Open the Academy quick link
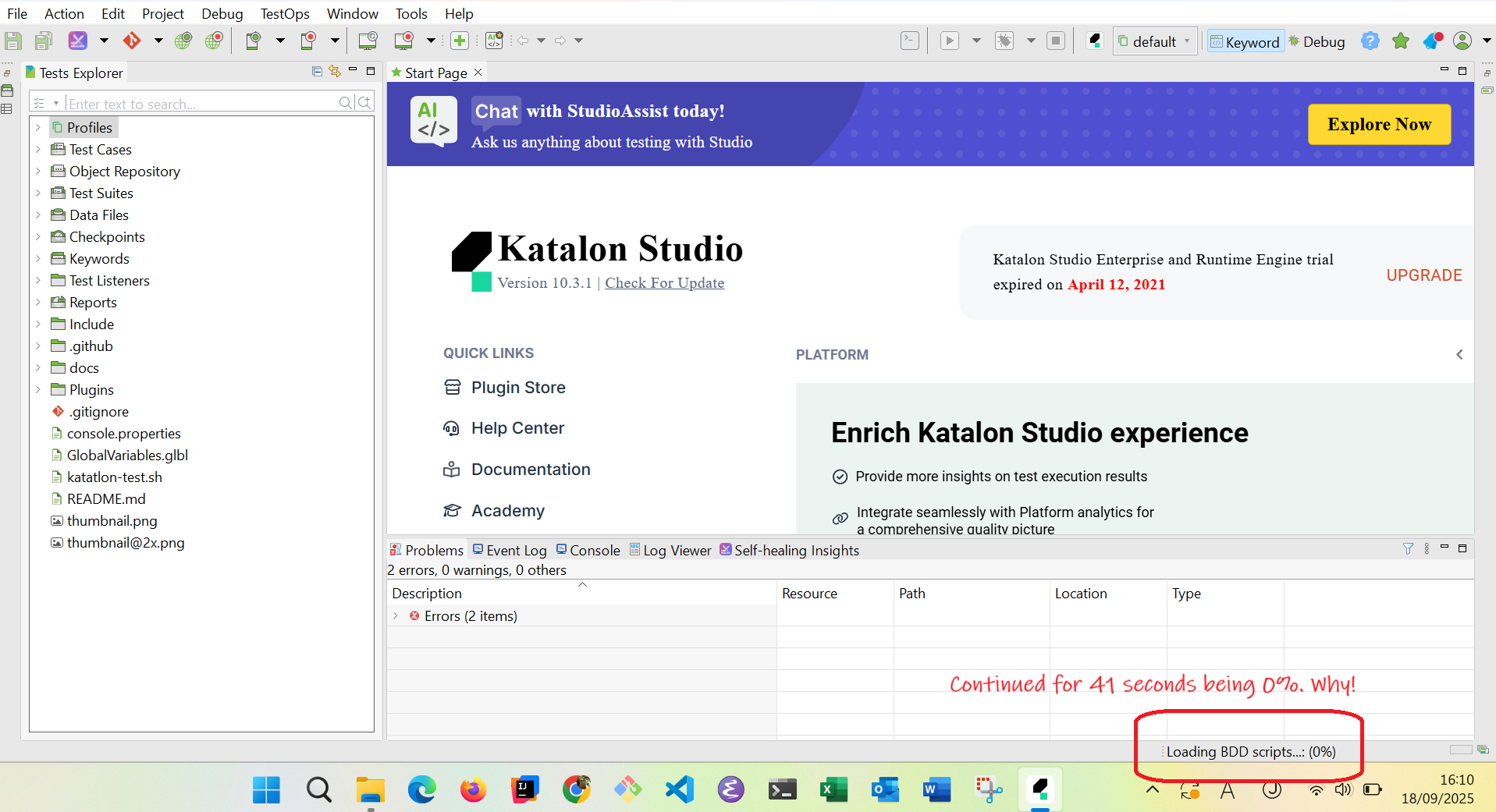This screenshot has height=812, width=1496. point(494,511)
